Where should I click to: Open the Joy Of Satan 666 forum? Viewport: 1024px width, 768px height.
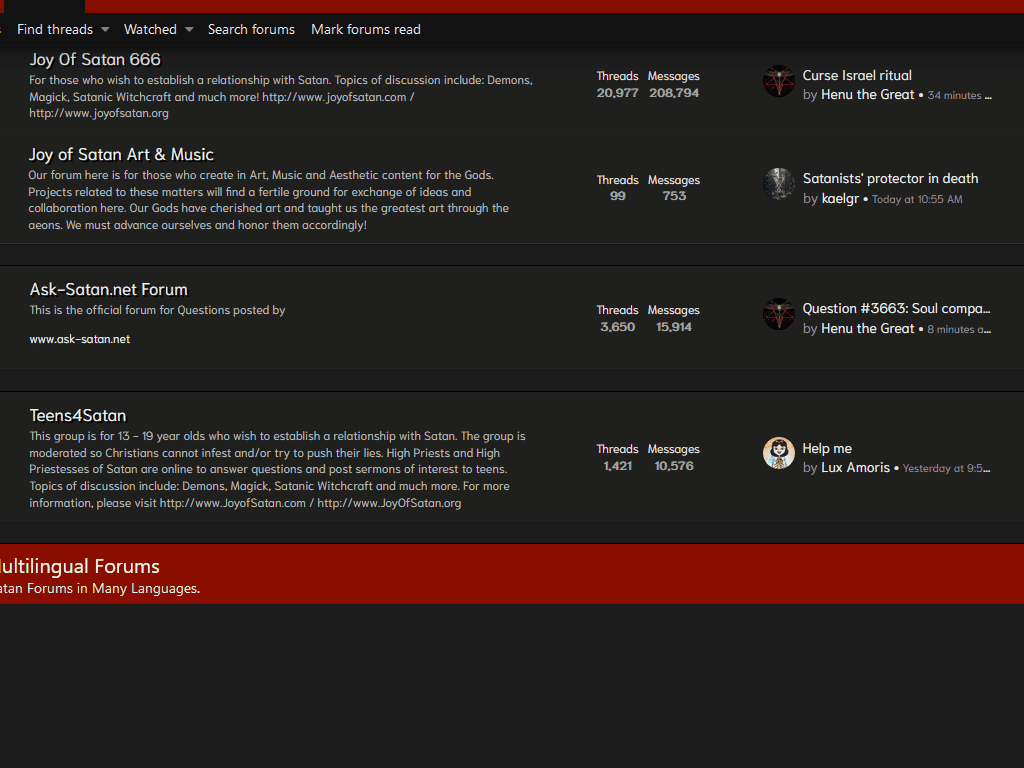click(x=95, y=59)
